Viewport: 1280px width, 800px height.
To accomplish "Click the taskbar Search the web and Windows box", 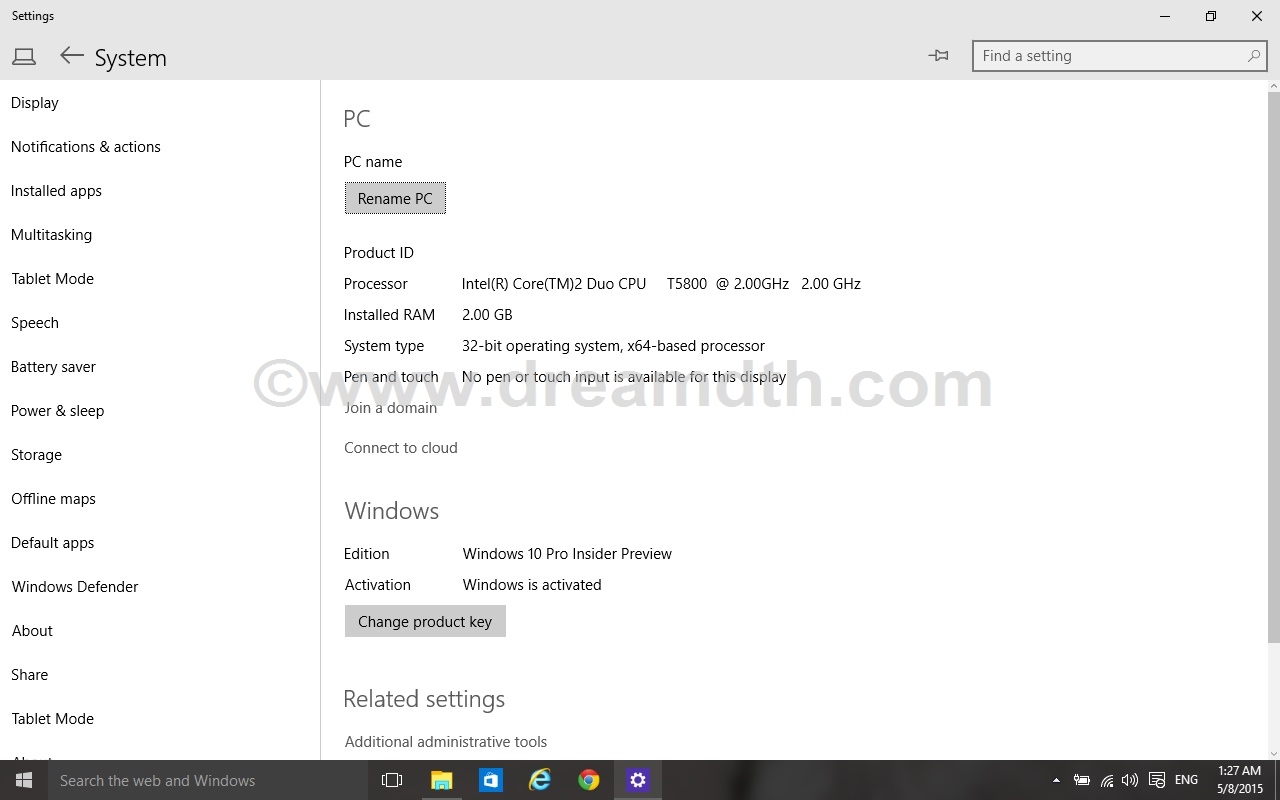I will 207,780.
